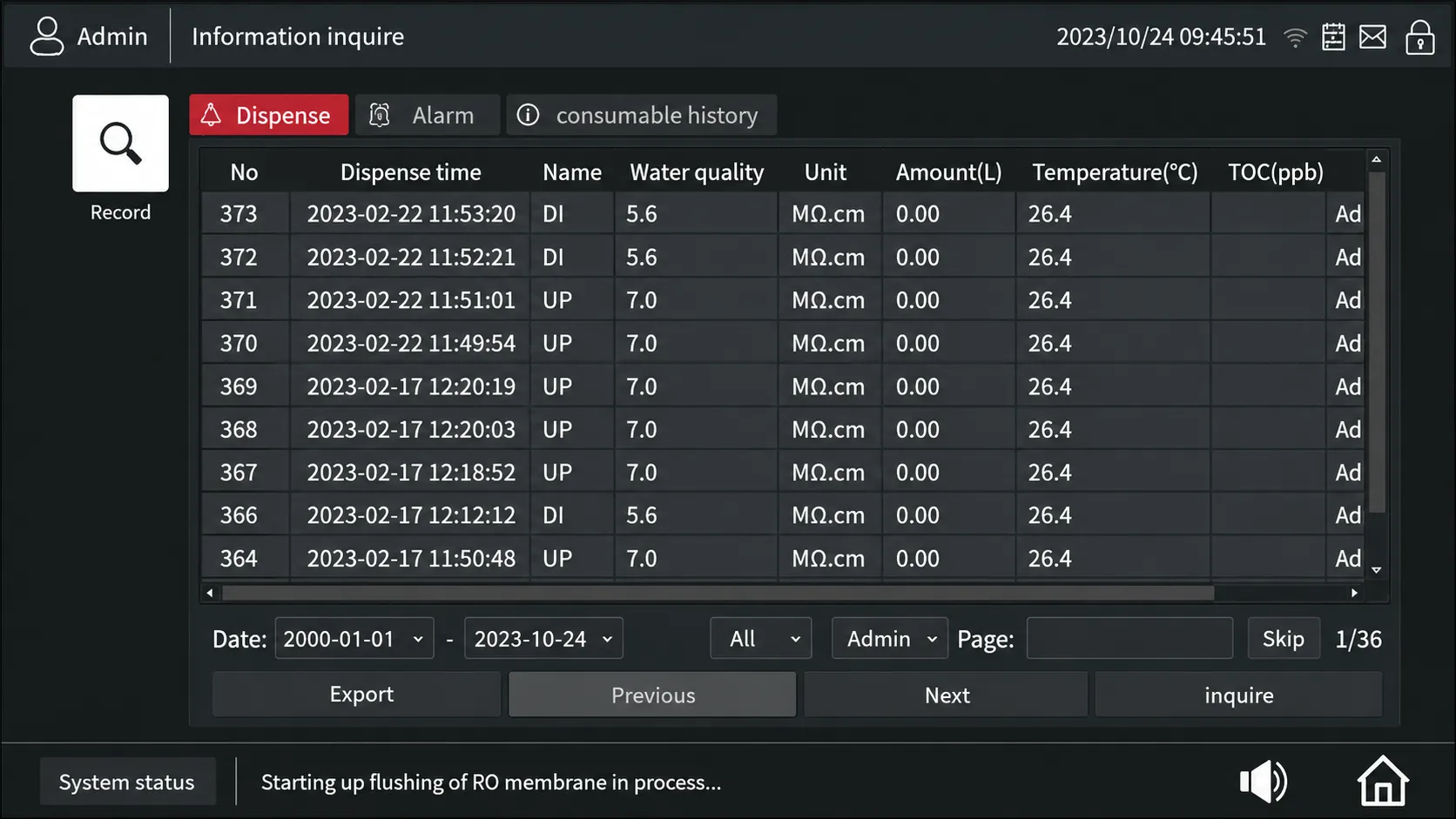Select record row number 373

pos(781,214)
